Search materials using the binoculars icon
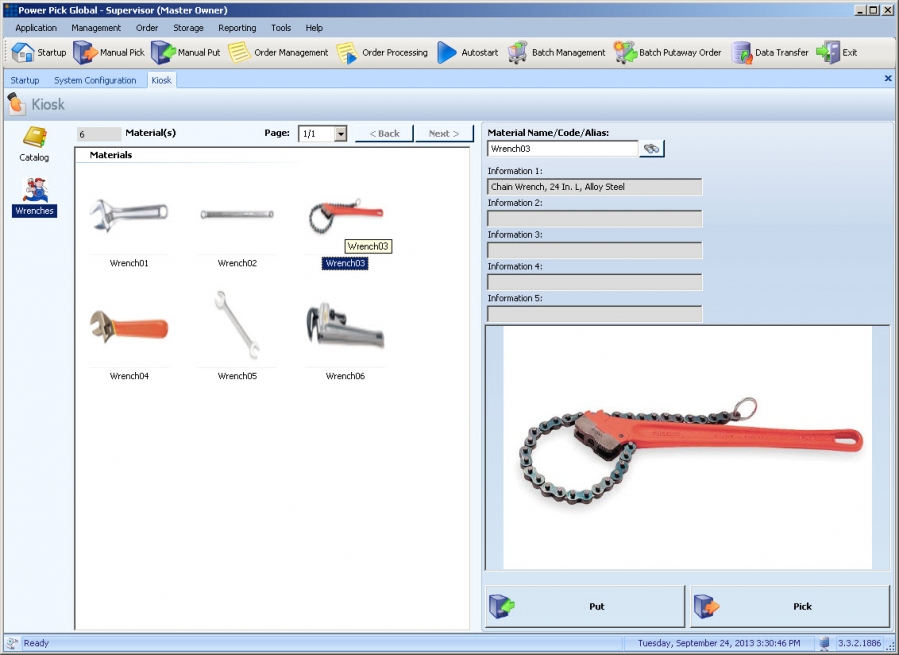 click(652, 147)
